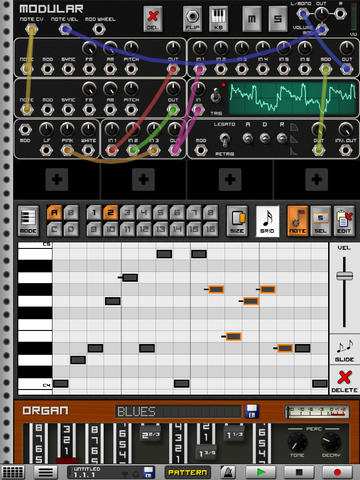Add a module in first empty slot
Screen dimensions: 360x480
[57, 179]
